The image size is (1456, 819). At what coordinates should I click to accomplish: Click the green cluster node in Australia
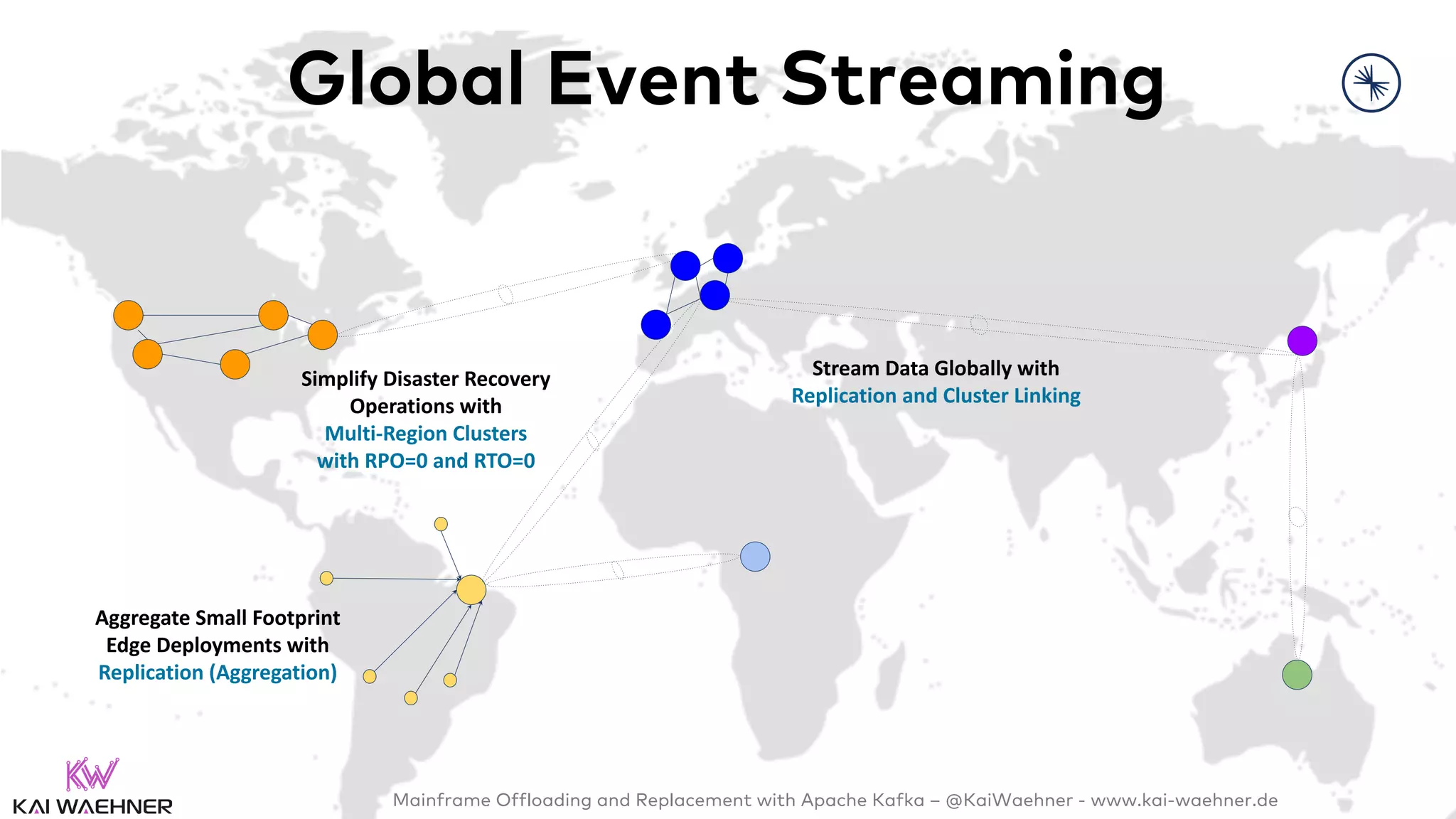[1297, 675]
